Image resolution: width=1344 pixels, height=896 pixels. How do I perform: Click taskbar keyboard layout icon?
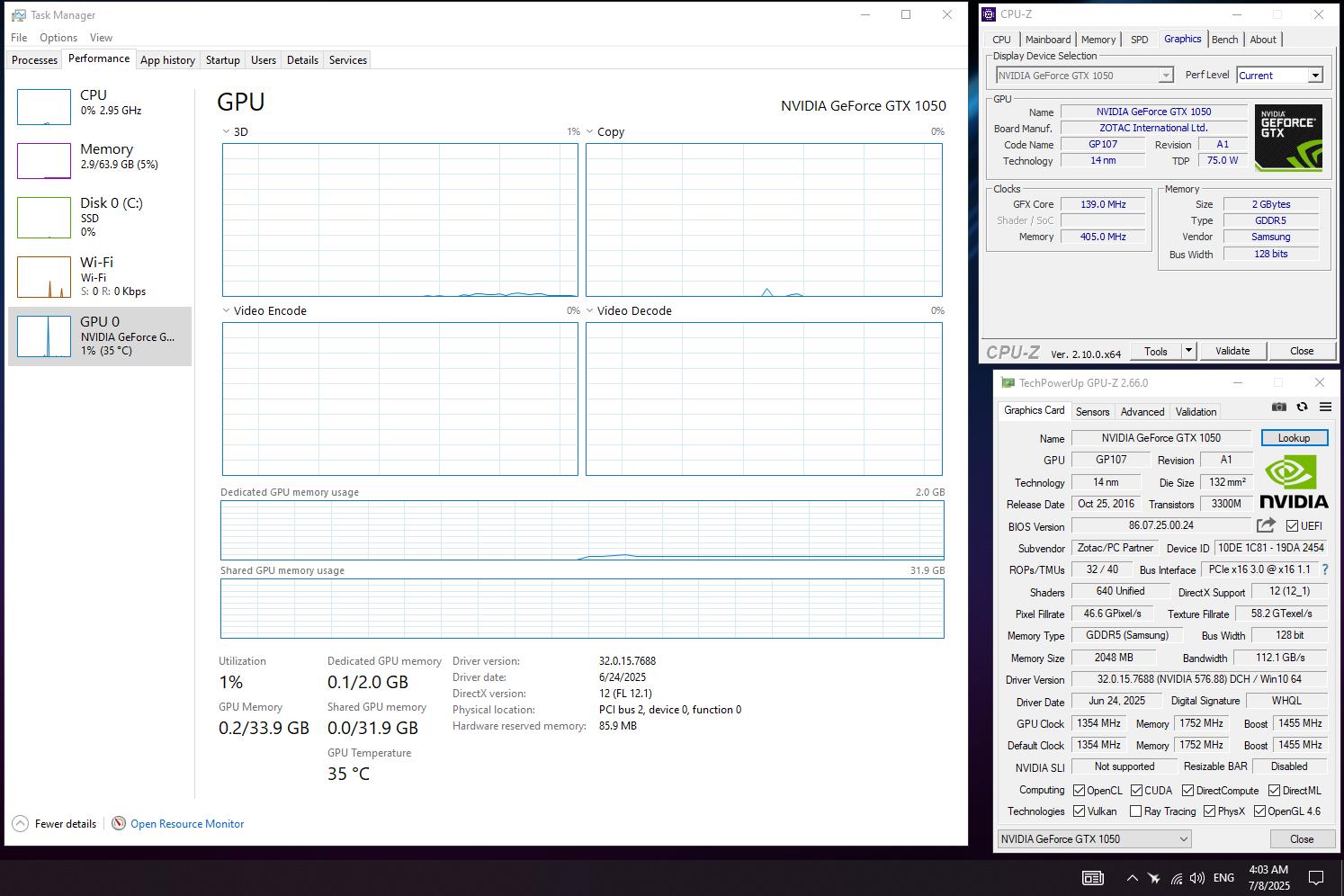(1093, 878)
